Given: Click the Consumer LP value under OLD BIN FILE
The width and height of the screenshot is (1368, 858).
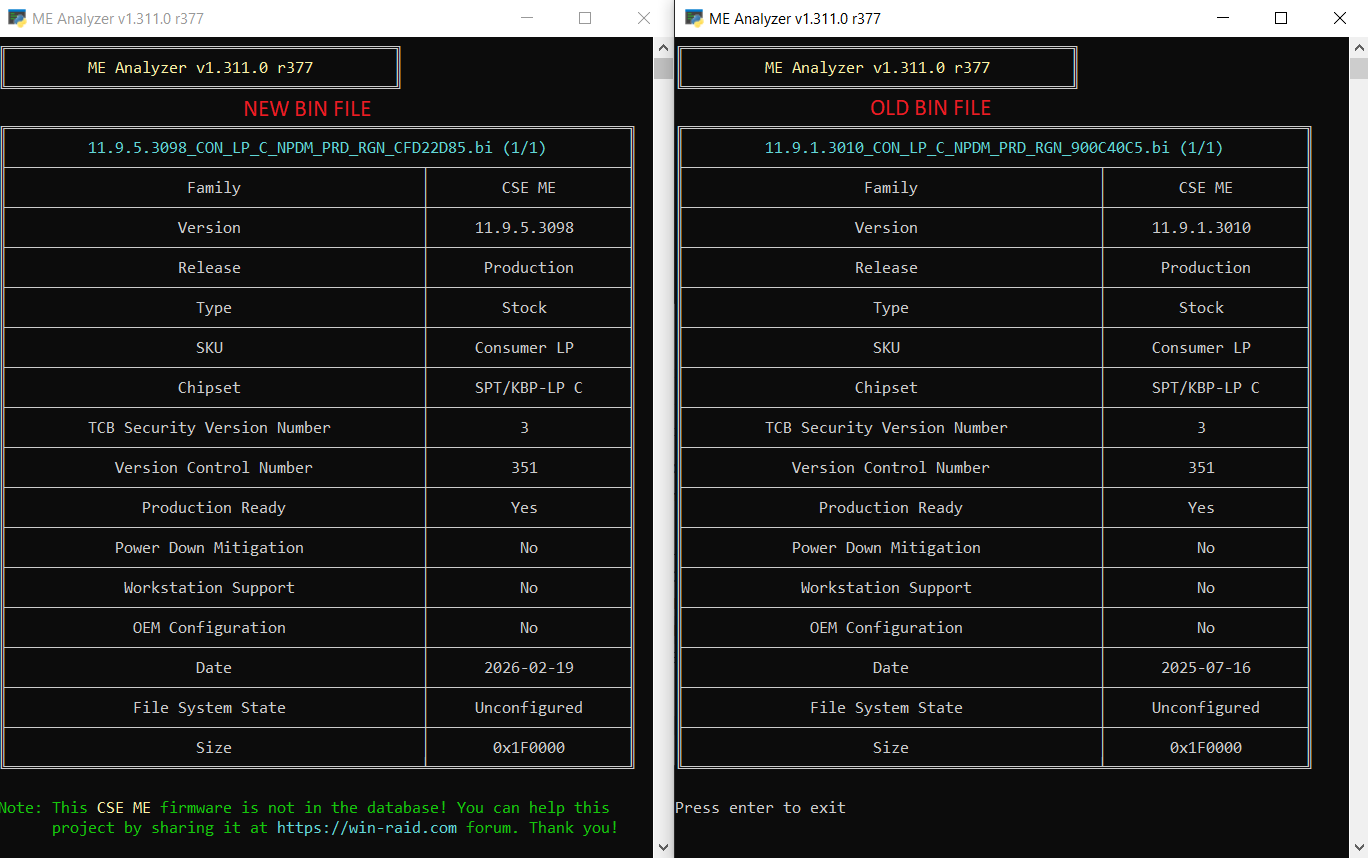Looking at the screenshot, I should [x=1201, y=348].
